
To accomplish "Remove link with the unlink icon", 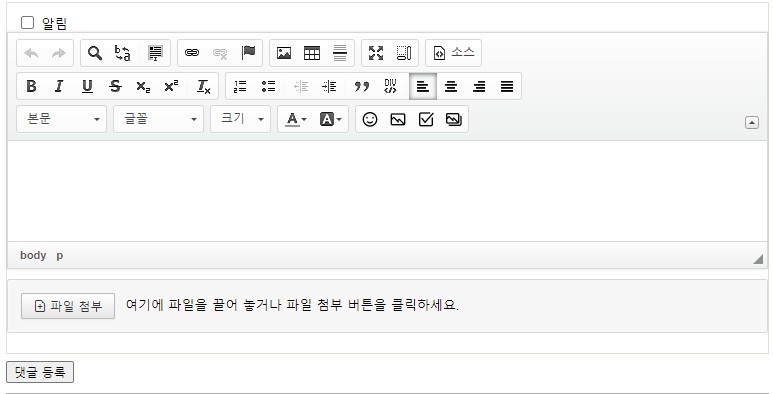I will (x=220, y=53).
